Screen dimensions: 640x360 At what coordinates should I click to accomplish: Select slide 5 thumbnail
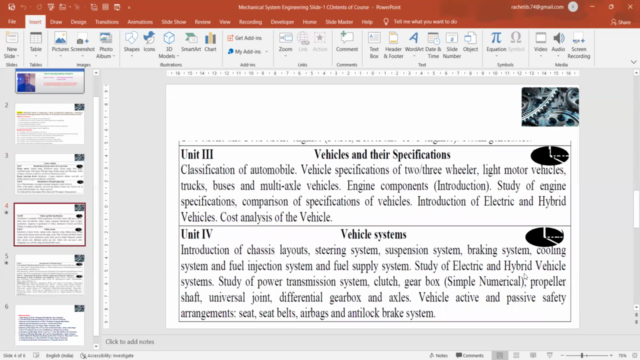pyautogui.click(x=50, y=274)
